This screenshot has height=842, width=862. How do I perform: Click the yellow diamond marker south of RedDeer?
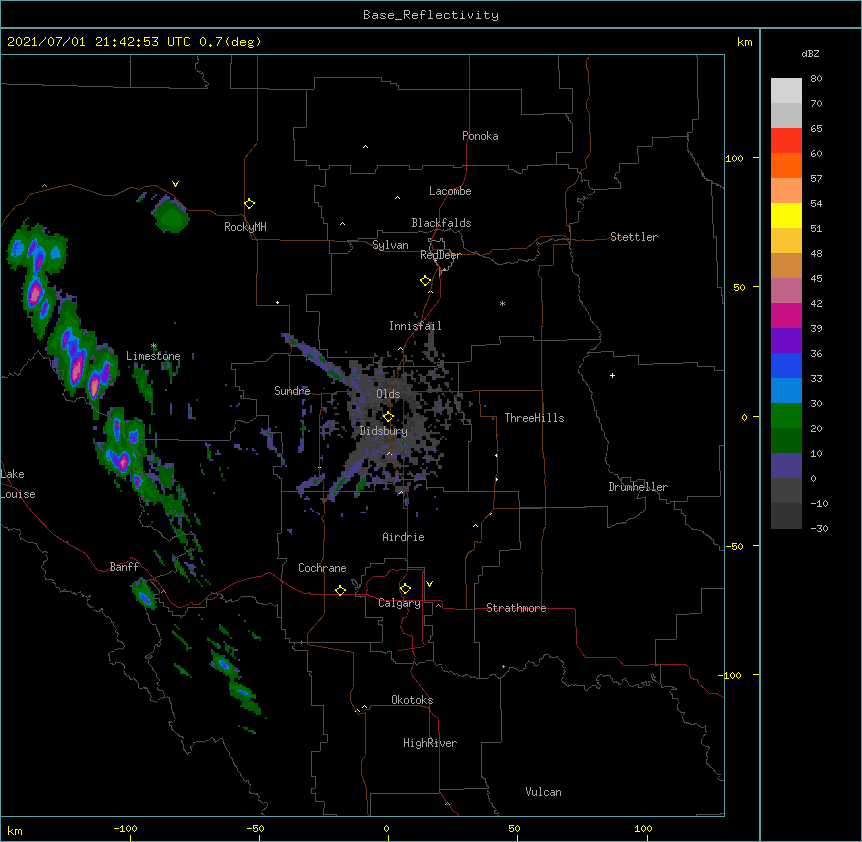click(426, 281)
